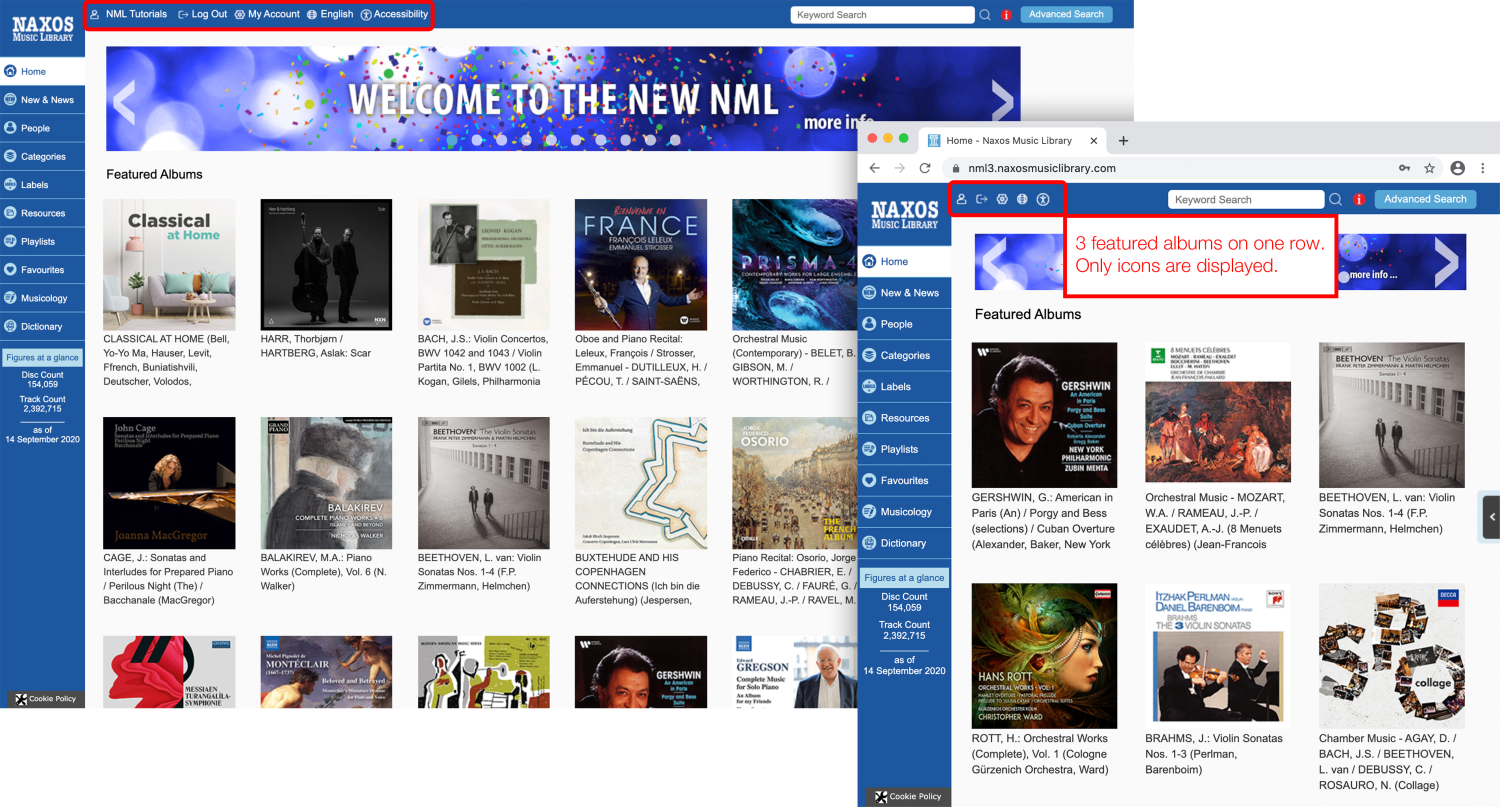Screen dimensions: 1500x807
Task: Click the log out icon in the small window
Action: pos(981,199)
